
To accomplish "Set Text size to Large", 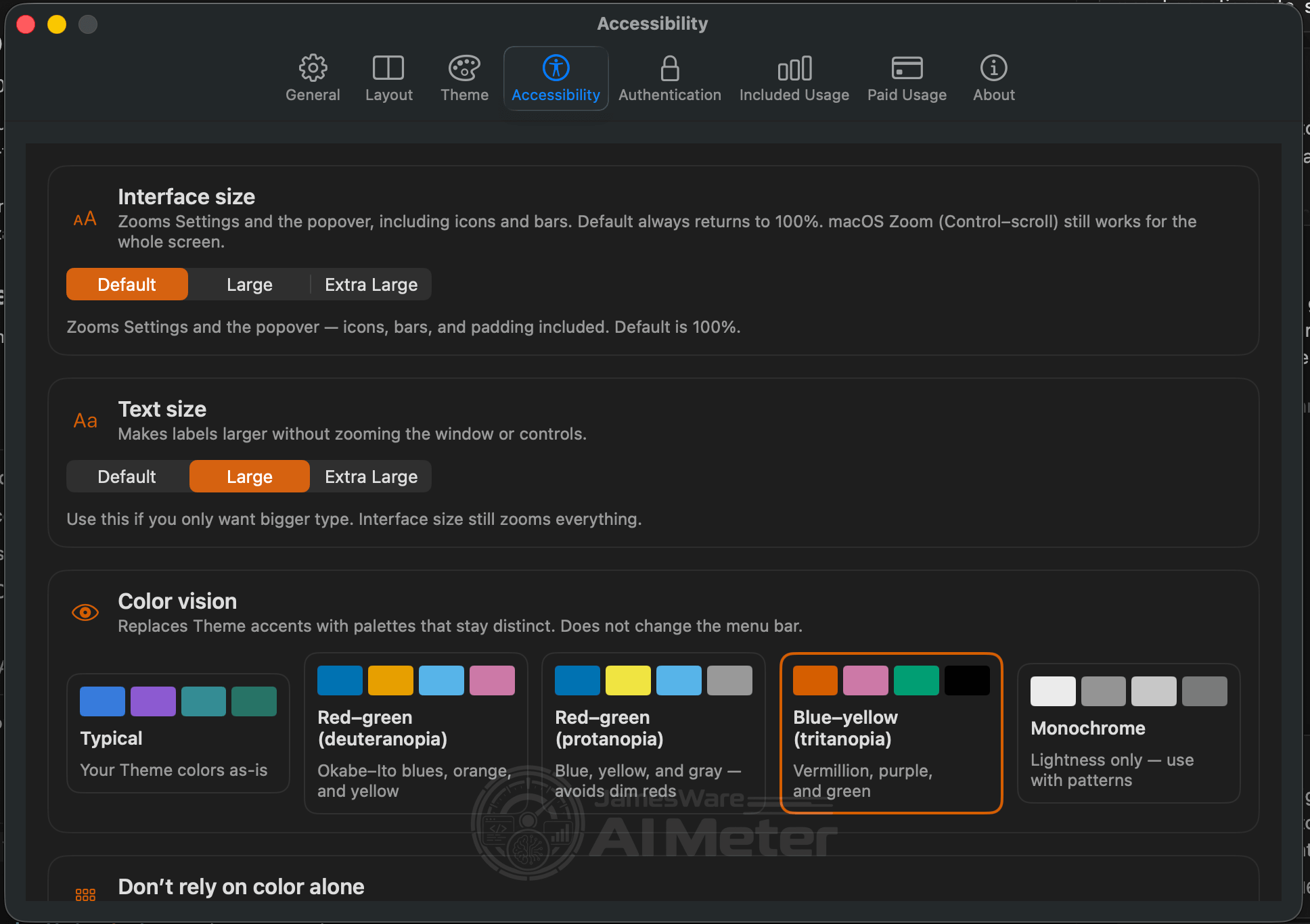I will (250, 476).
